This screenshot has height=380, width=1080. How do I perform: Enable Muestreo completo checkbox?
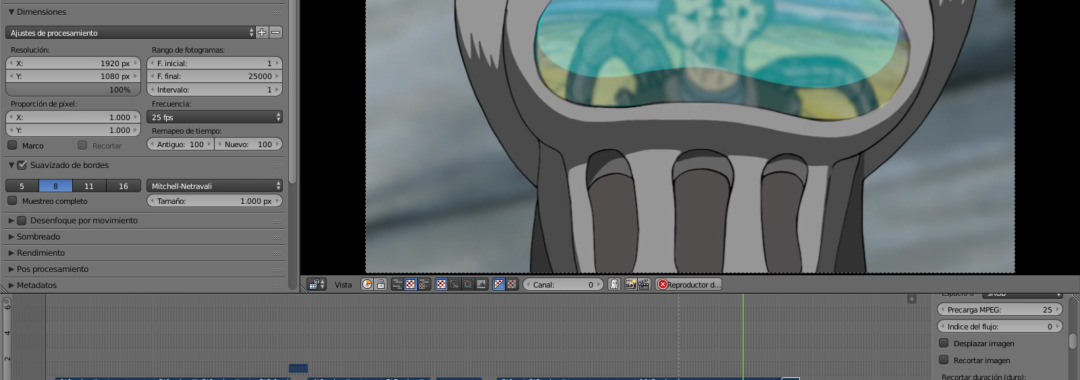(x=12, y=201)
